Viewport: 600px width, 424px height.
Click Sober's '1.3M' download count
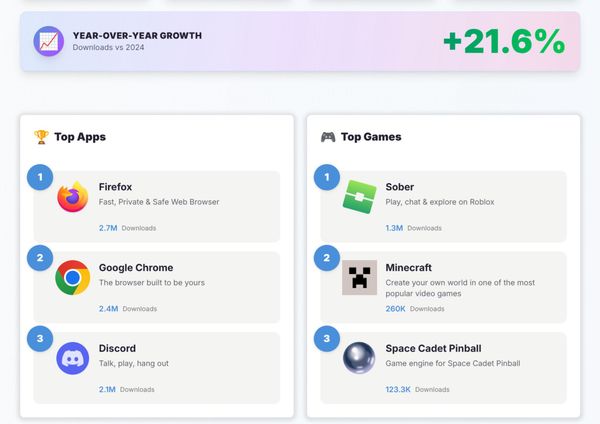[x=394, y=228]
